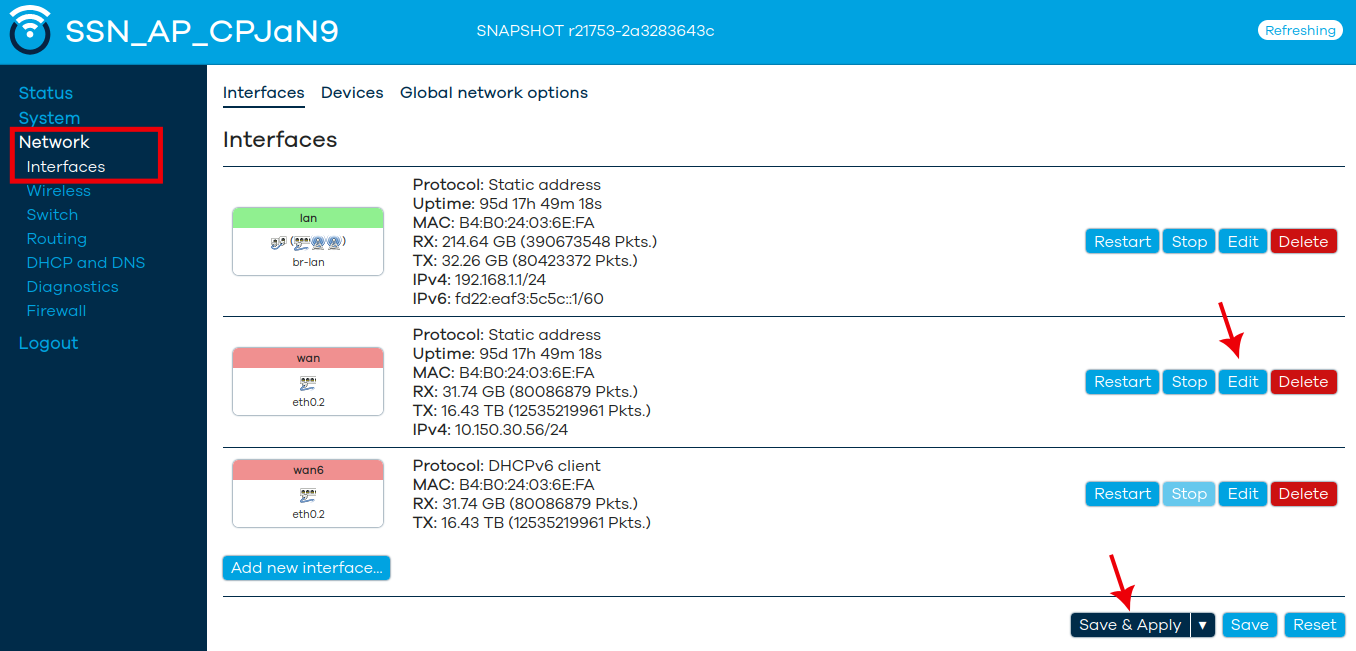The width and height of the screenshot is (1356, 651).
Task: Click SNAPSHOT r21753-2a3283643c version text
Action: pyautogui.click(x=596, y=31)
